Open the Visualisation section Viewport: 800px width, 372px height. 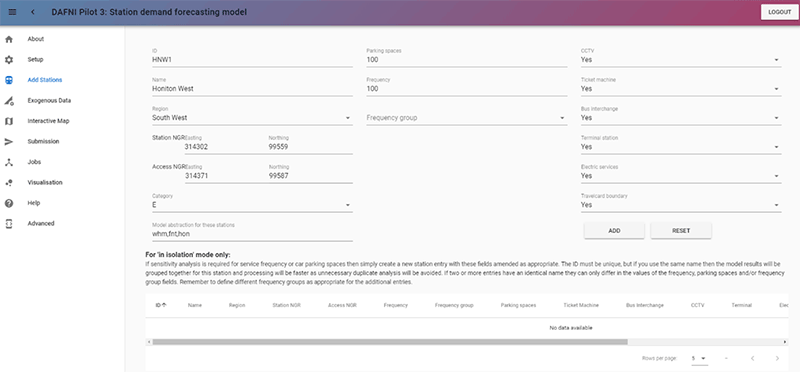(x=45, y=182)
